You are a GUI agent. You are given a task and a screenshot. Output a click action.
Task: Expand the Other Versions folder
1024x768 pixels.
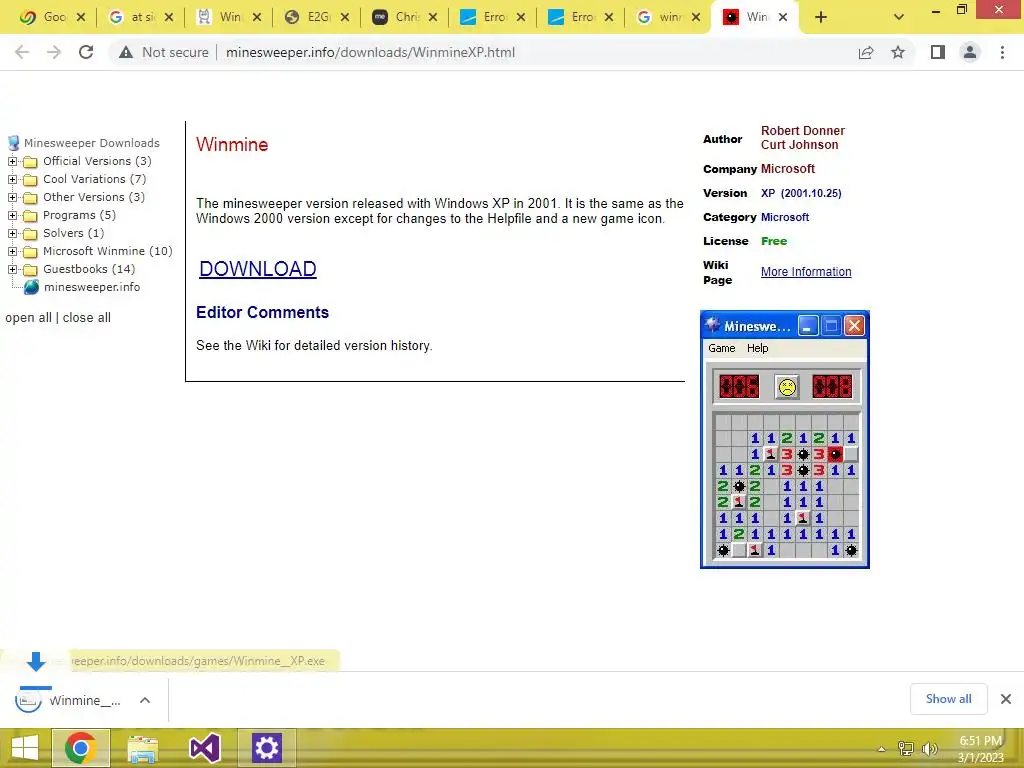[x=12, y=197]
